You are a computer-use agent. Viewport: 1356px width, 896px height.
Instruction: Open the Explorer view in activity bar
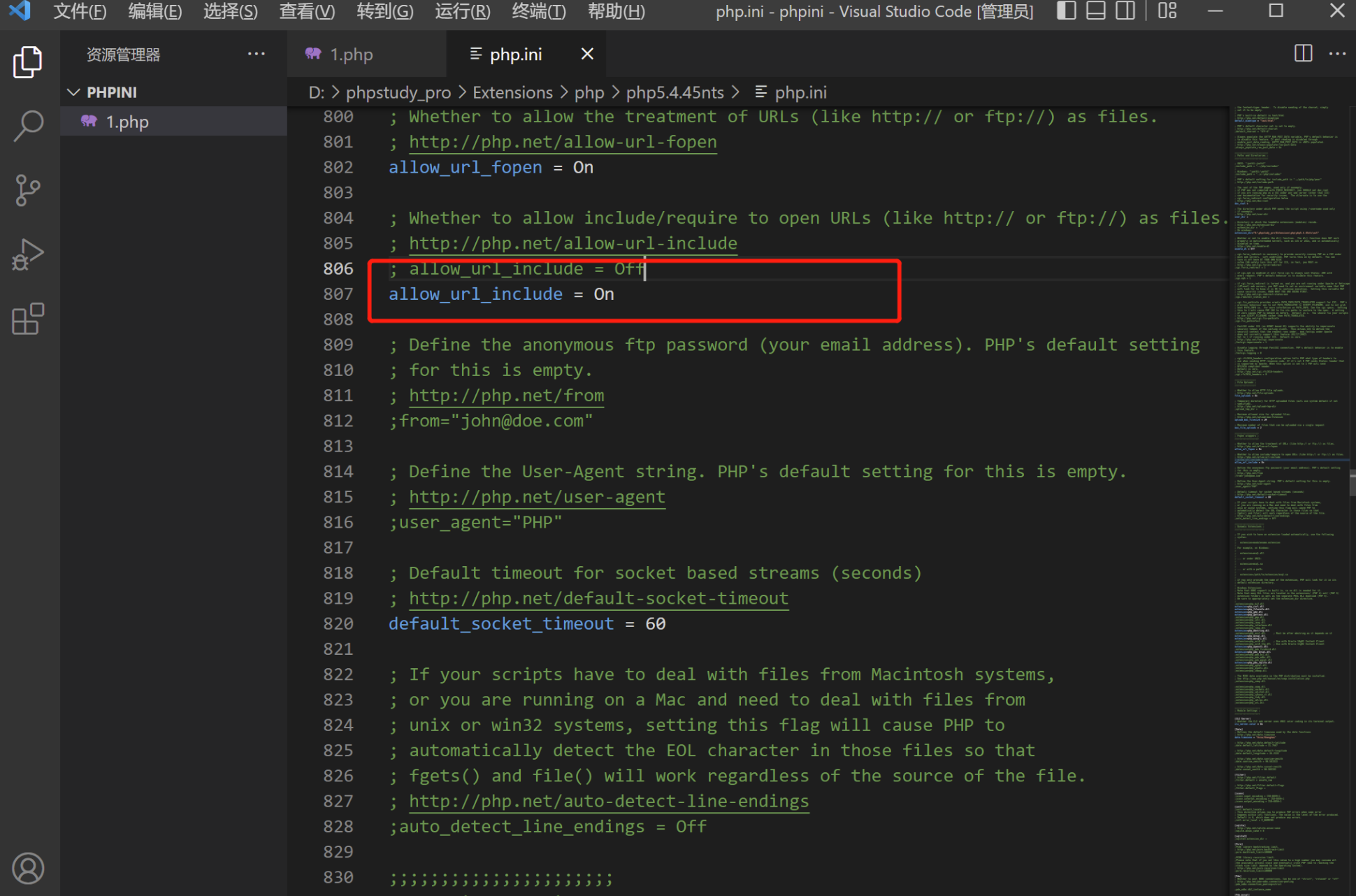28,62
